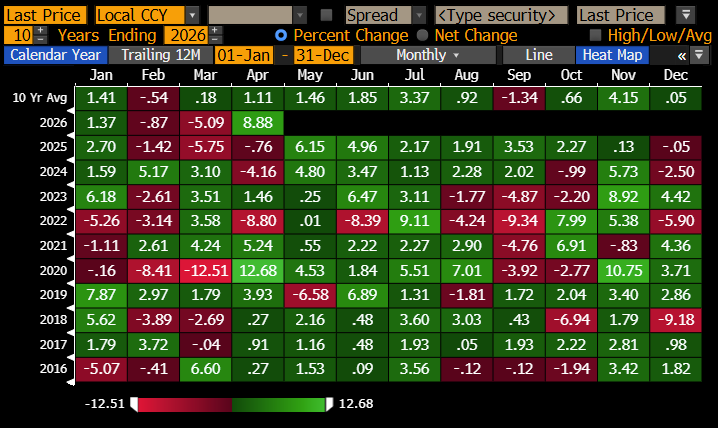
Task: Open menu icon beside the rightmost Last Price field
Action: pyautogui.click(x=685, y=15)
